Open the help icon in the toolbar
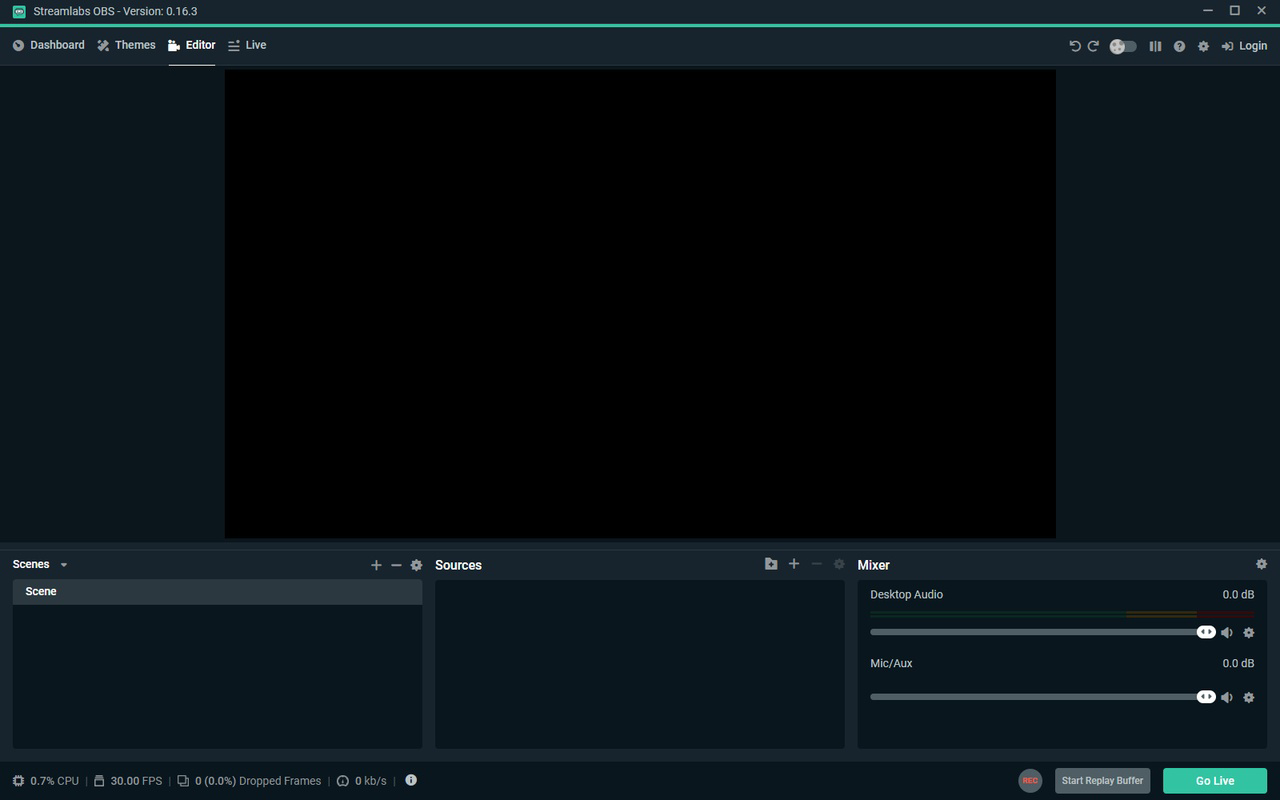This screenshot has width=1280, height=800. point(1179,45)
